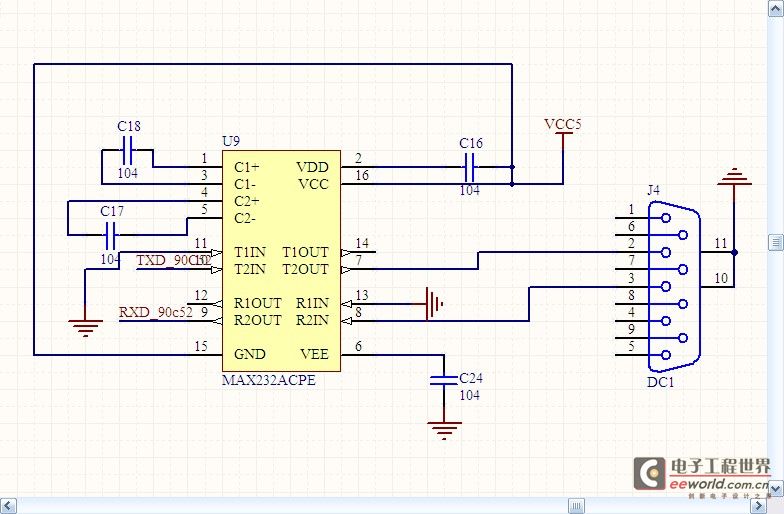The height and width of the screenshot is (514, 784).
Task: Click the R1OUT pin name
Action: (258, 304)
